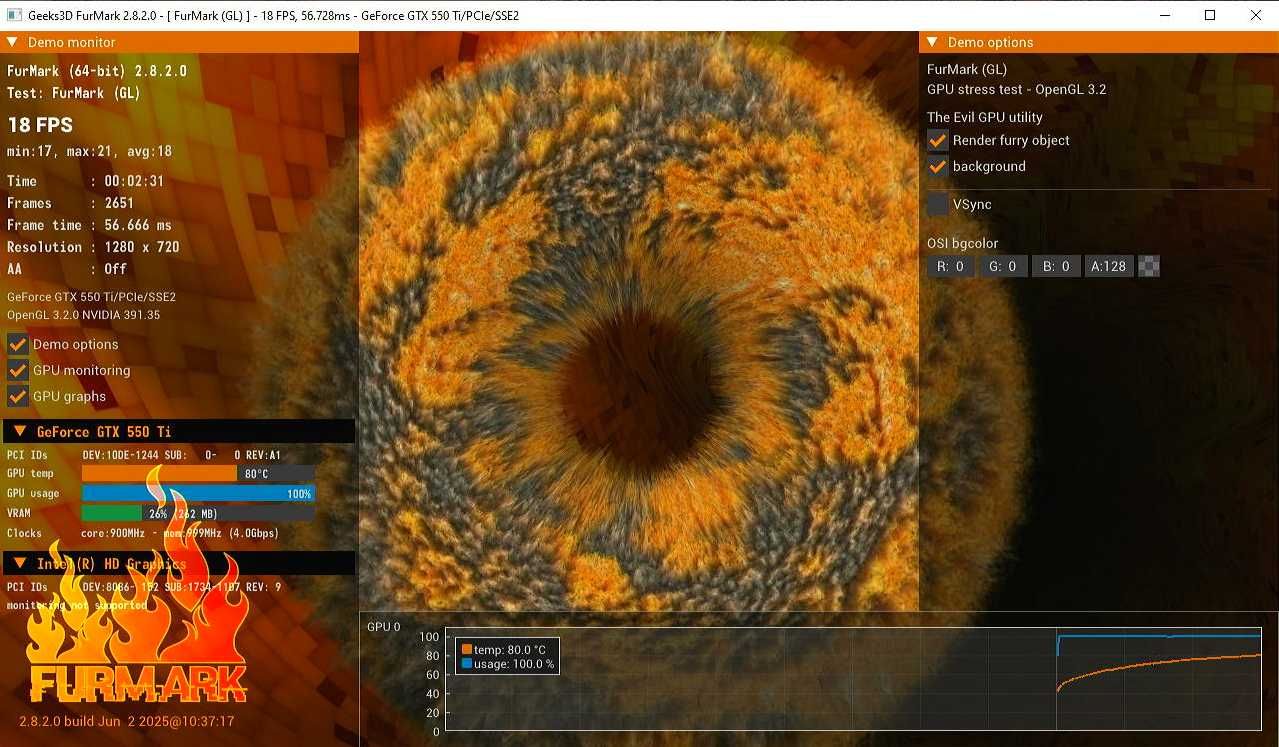Click 'OpenGL 3.2.0 NVIDIA 391.35' text
Image resolution: width=1279 pixels, height=747 pixels.
point(84,315)
